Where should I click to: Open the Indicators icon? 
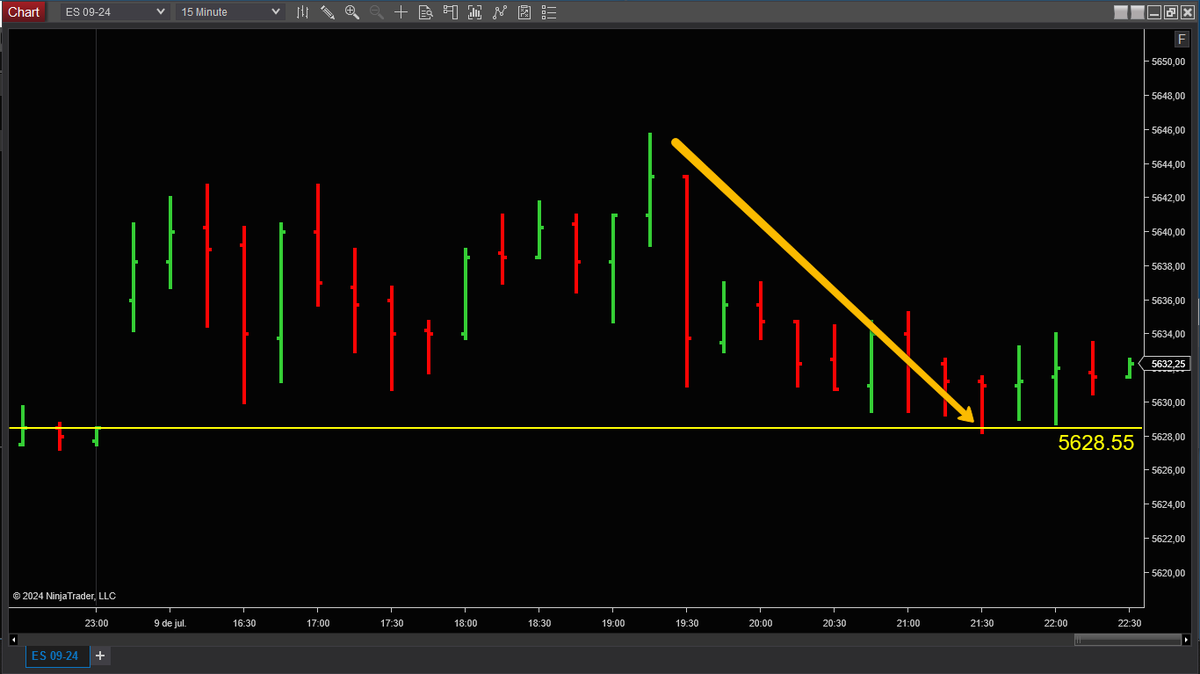(x=475, y=12)
